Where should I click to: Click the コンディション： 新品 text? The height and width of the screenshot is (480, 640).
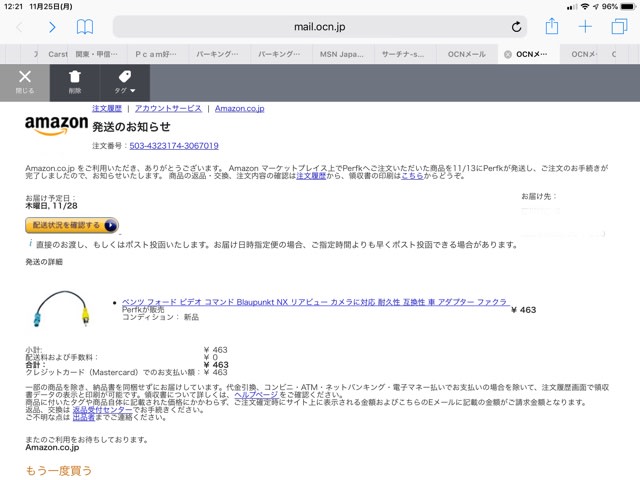point(160,317)
